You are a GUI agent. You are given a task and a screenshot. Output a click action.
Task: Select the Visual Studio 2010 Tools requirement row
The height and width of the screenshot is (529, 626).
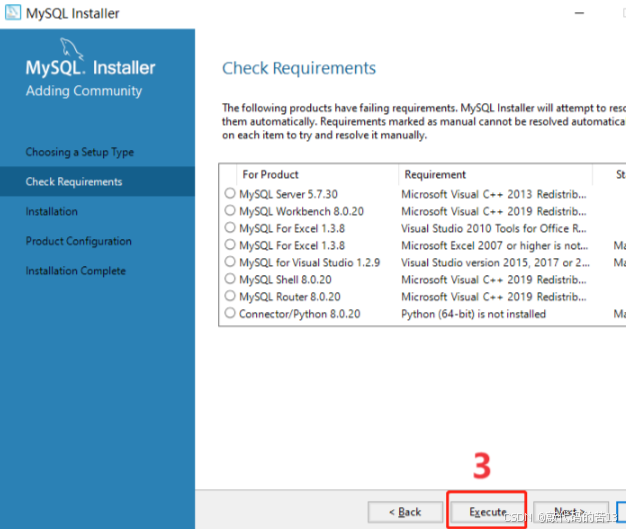[x=422, y=228]
